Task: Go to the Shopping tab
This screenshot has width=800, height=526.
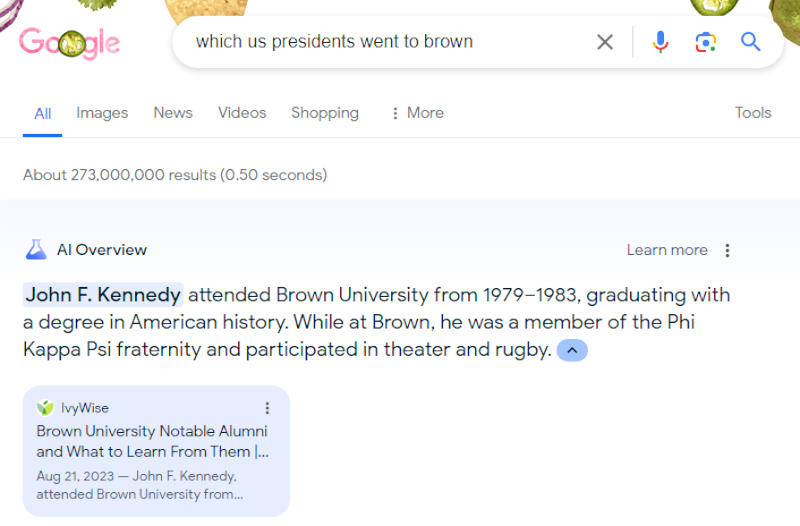Action: [325, 113]
